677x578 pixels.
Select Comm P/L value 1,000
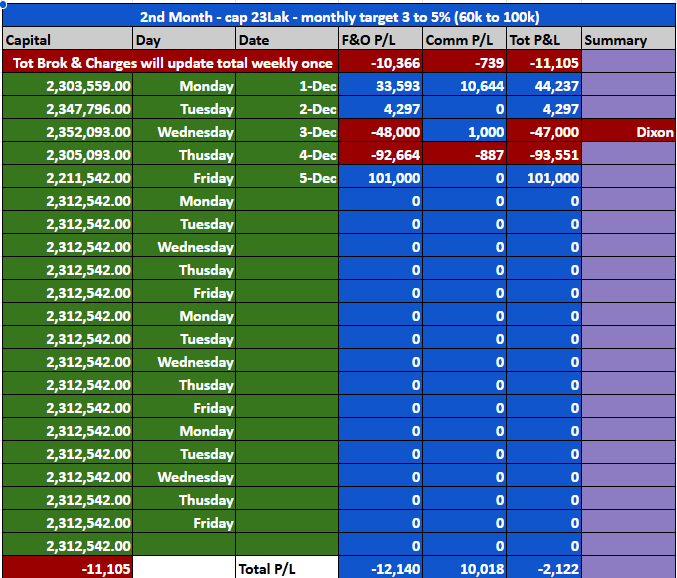pyautogui.click(x=464, y=132)
